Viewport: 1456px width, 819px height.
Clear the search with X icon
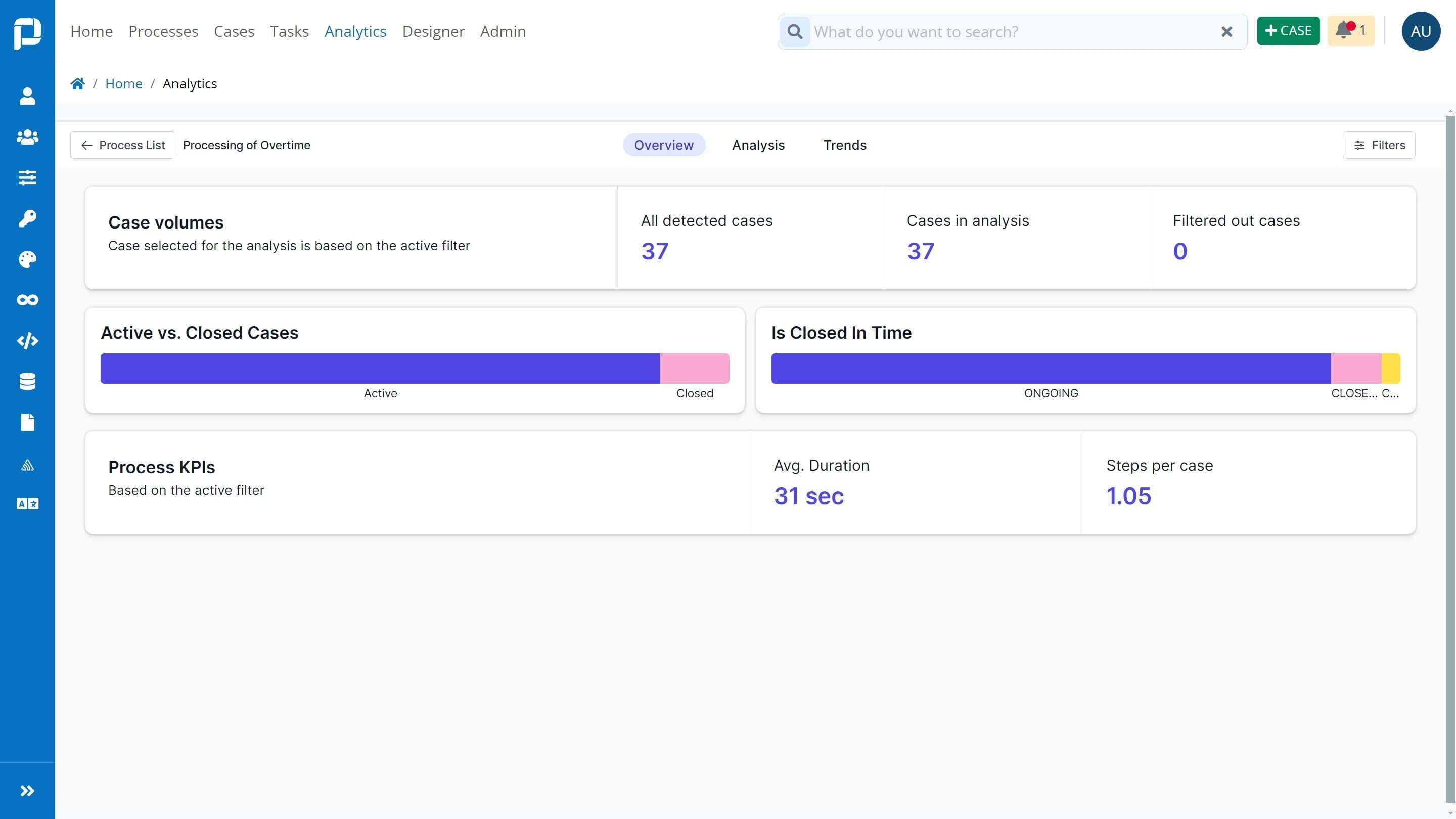tap(1226, 32)
